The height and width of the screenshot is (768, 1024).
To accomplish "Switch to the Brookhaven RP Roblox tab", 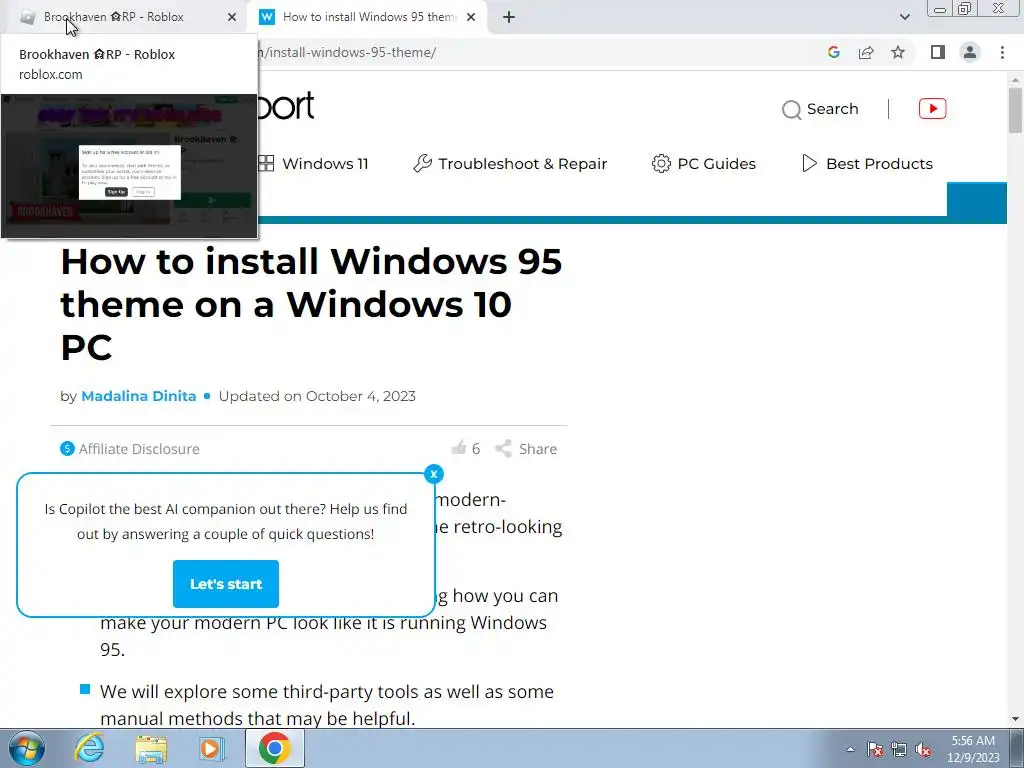I will coord(124,17).
